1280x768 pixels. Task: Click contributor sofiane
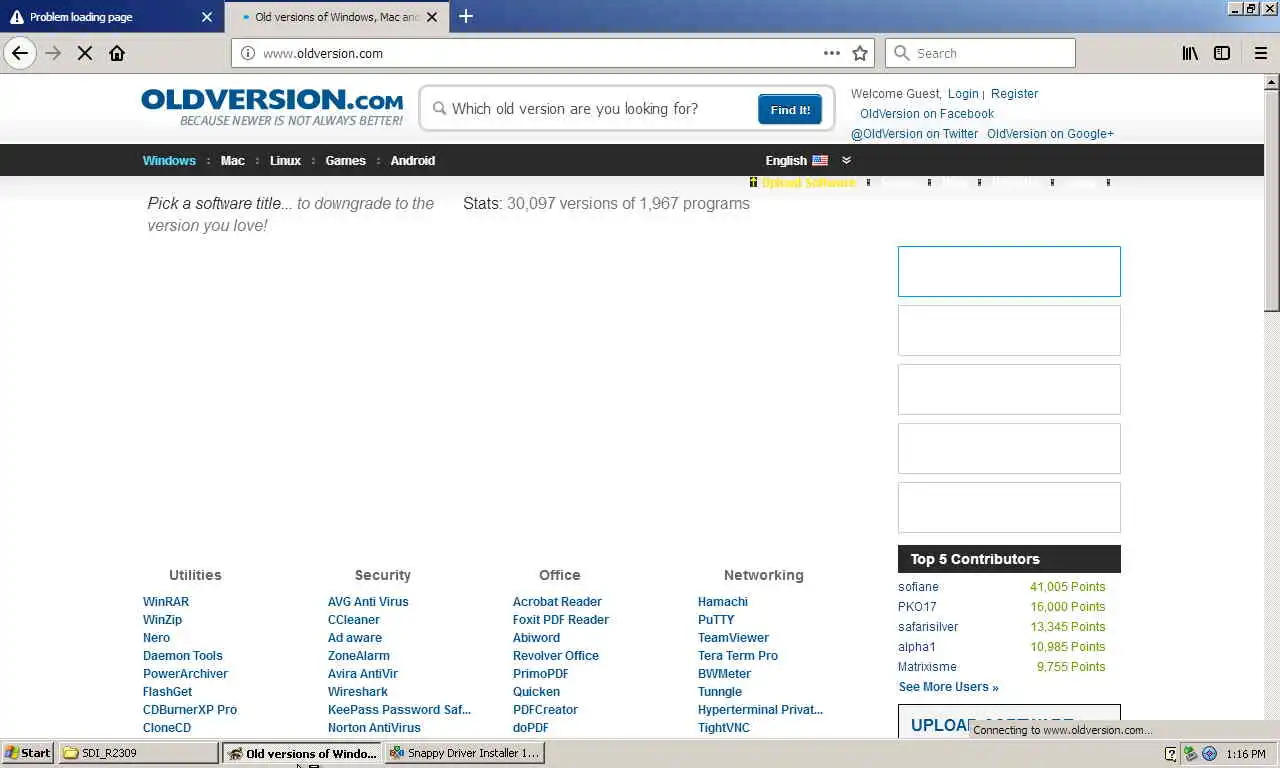pyautogui.click(x=918, y=586)
